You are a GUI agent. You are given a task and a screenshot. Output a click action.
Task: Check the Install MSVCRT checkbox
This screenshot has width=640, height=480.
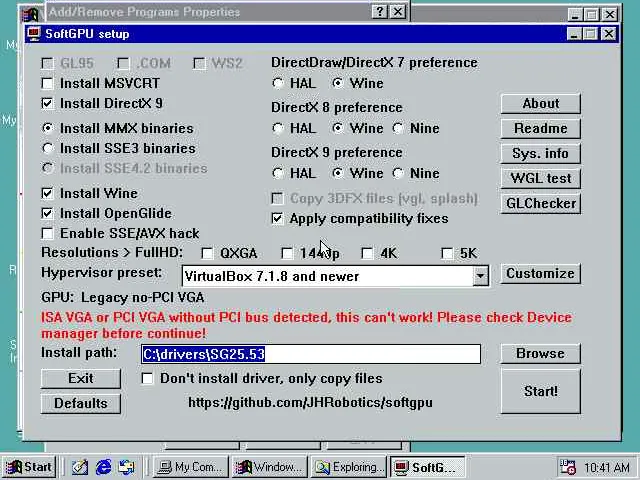pyautogui.click(x=47, y=83)
